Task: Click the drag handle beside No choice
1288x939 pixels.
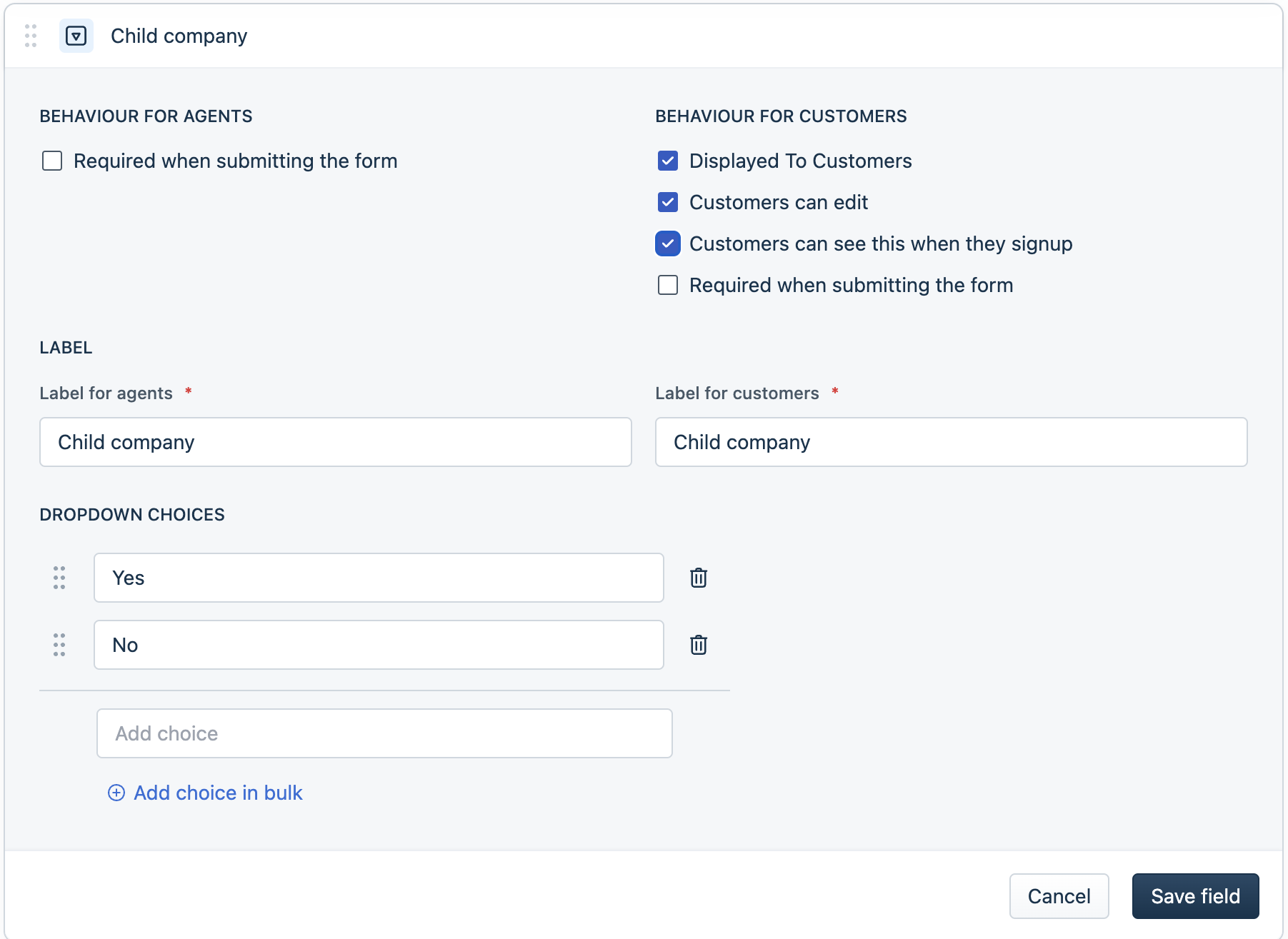Action: tap(59, 645)
